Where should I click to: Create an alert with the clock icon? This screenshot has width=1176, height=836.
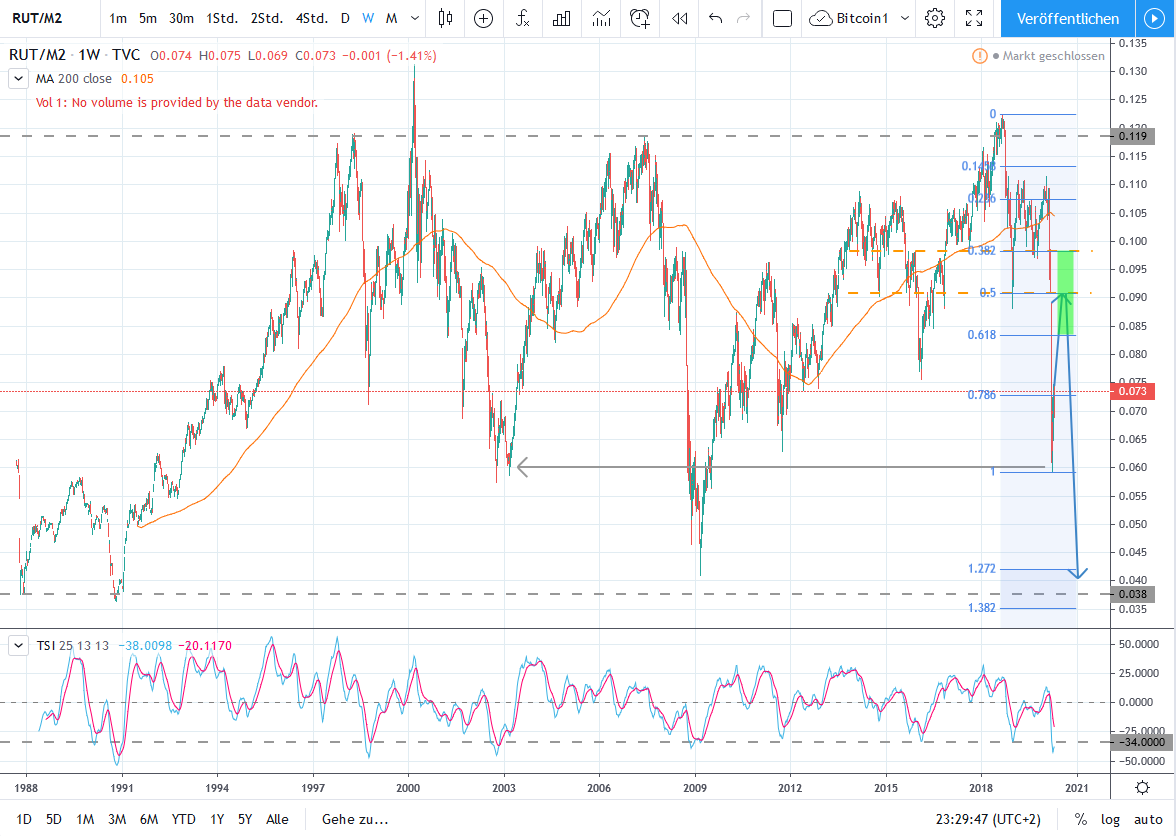640,18
